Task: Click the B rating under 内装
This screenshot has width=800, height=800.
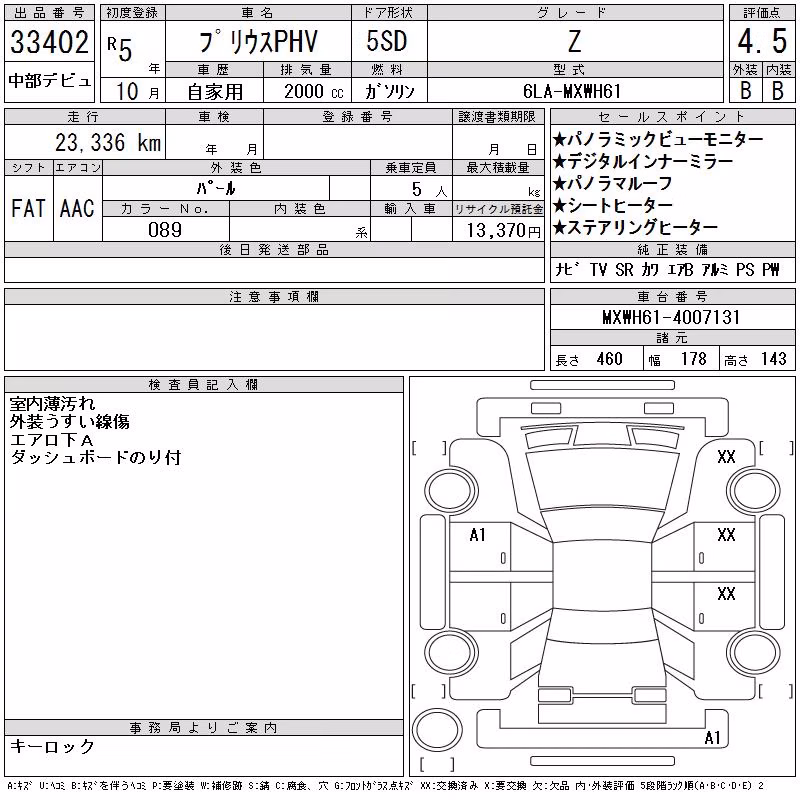Action: [778, 90]
